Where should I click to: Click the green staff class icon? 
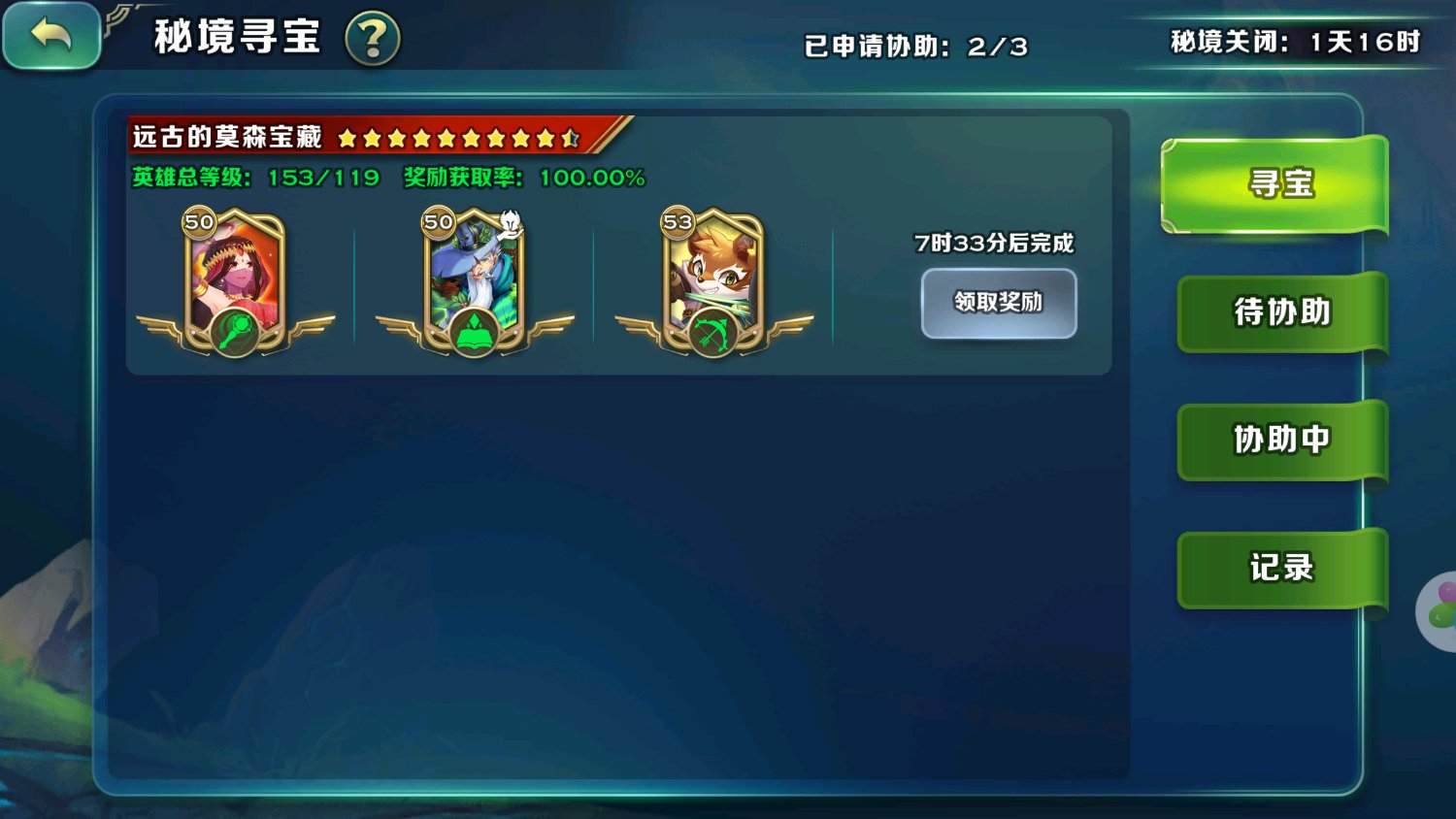tap(235, 333)
